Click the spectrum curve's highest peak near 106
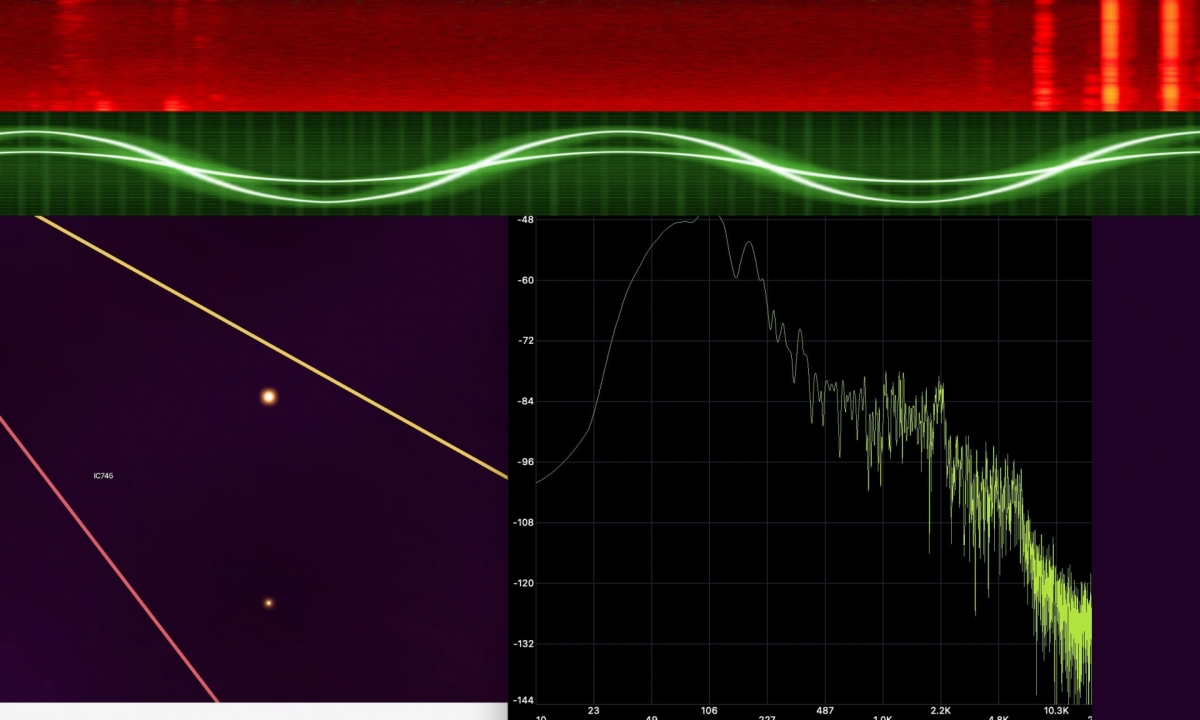Image resolution: width=1200 pixels, height=720 pixels. pyautogui.click(x=712, y=217)
